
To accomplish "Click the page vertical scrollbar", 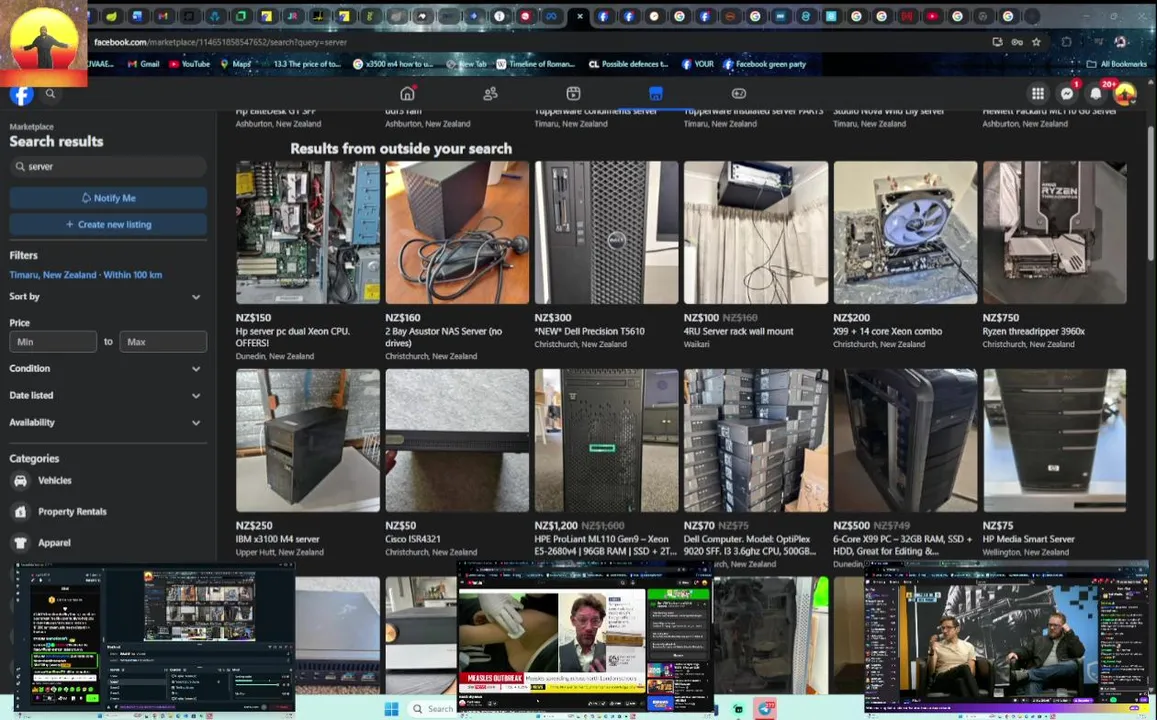I will pyautogui.click(x=1150, y=192).
